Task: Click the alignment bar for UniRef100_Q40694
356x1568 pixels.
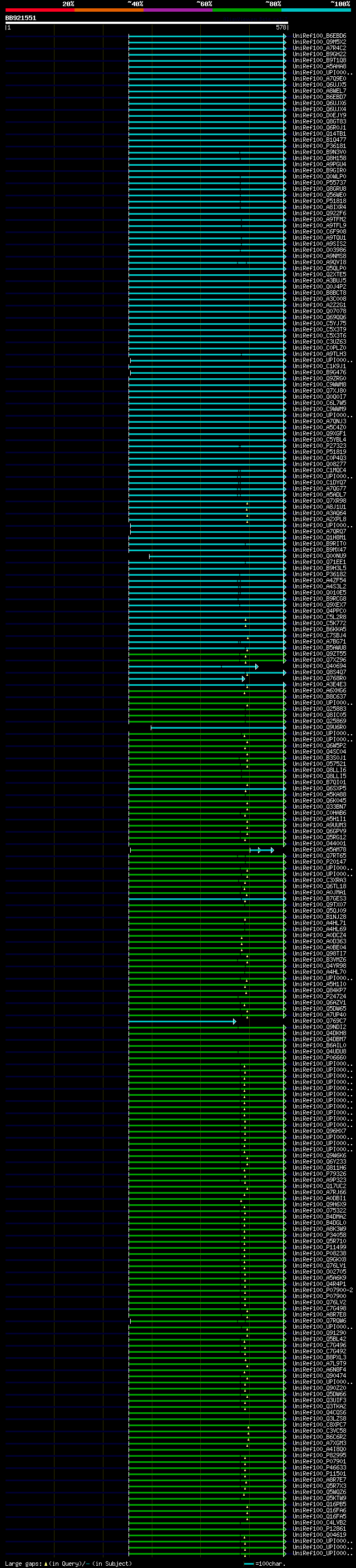Action: pos(193,666)
